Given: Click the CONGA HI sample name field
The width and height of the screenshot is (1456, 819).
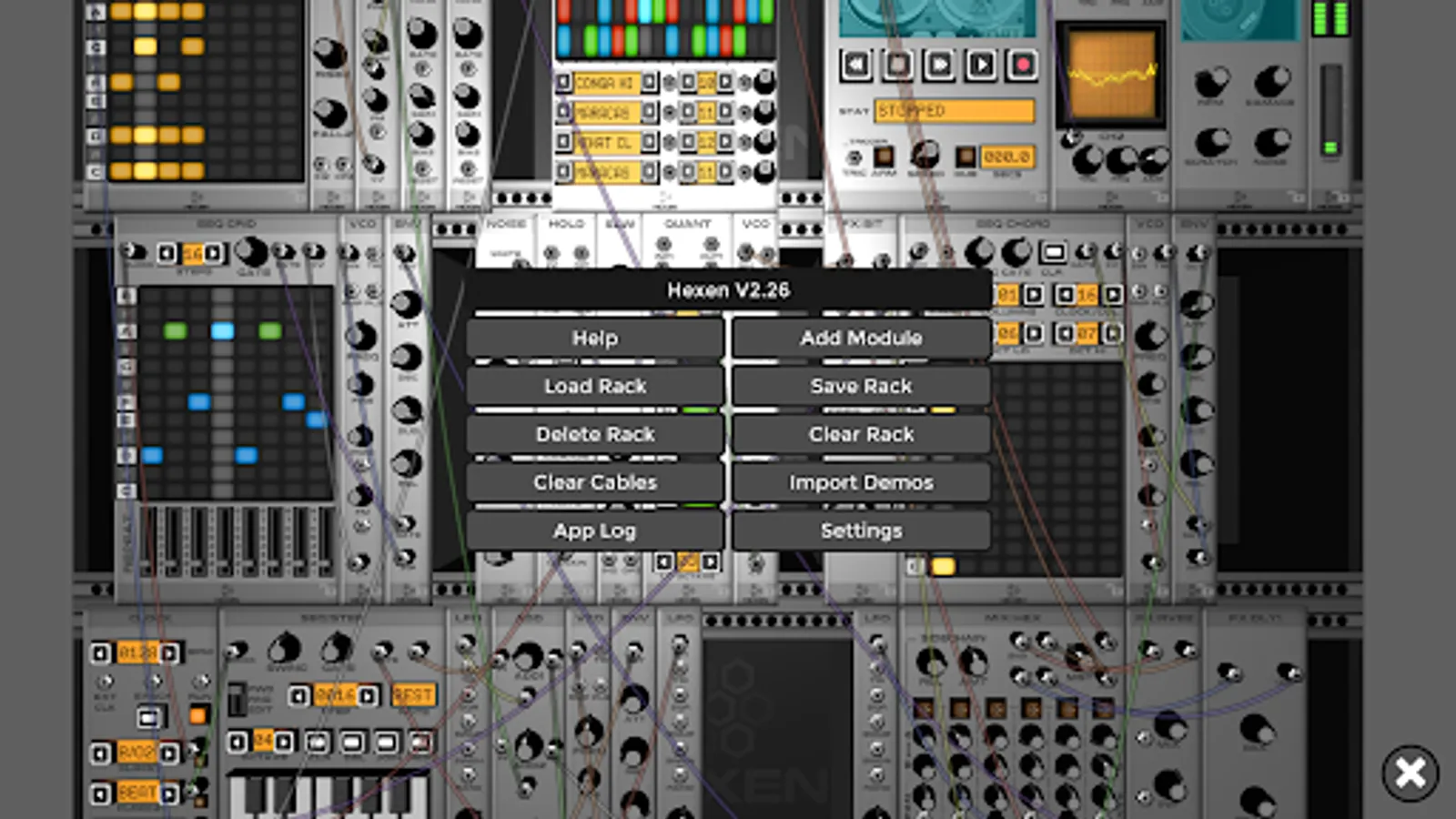Looking at the screenshot, I should click(606, 83).
